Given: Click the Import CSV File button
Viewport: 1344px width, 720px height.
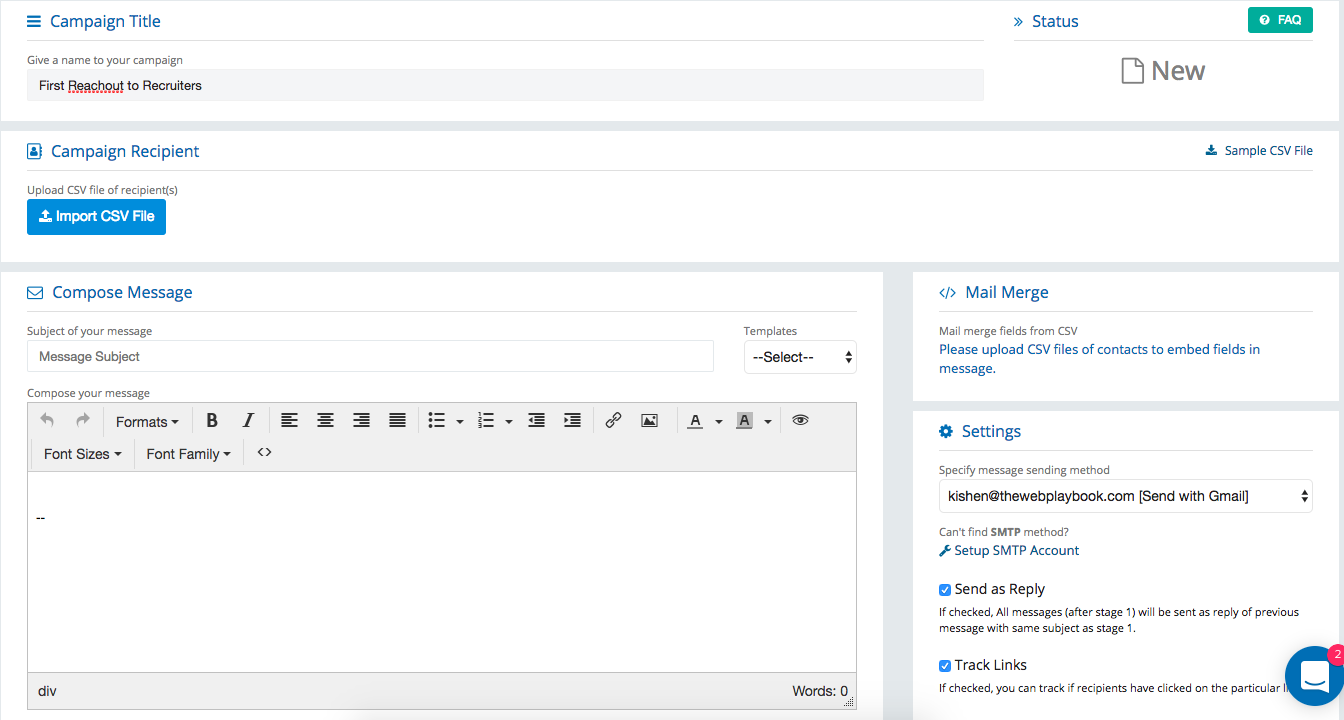Looking at the screenshot, I should click(96, 217).
